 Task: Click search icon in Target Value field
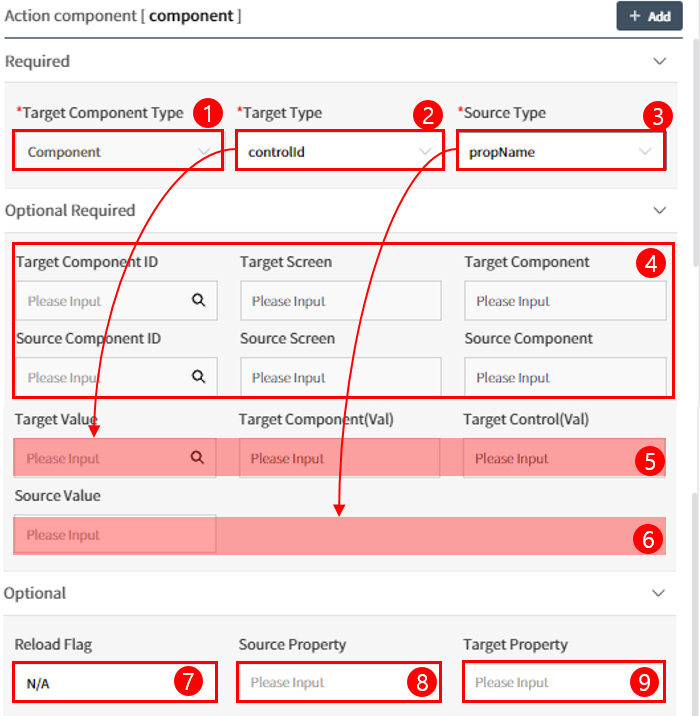click(x=197, y=457)
